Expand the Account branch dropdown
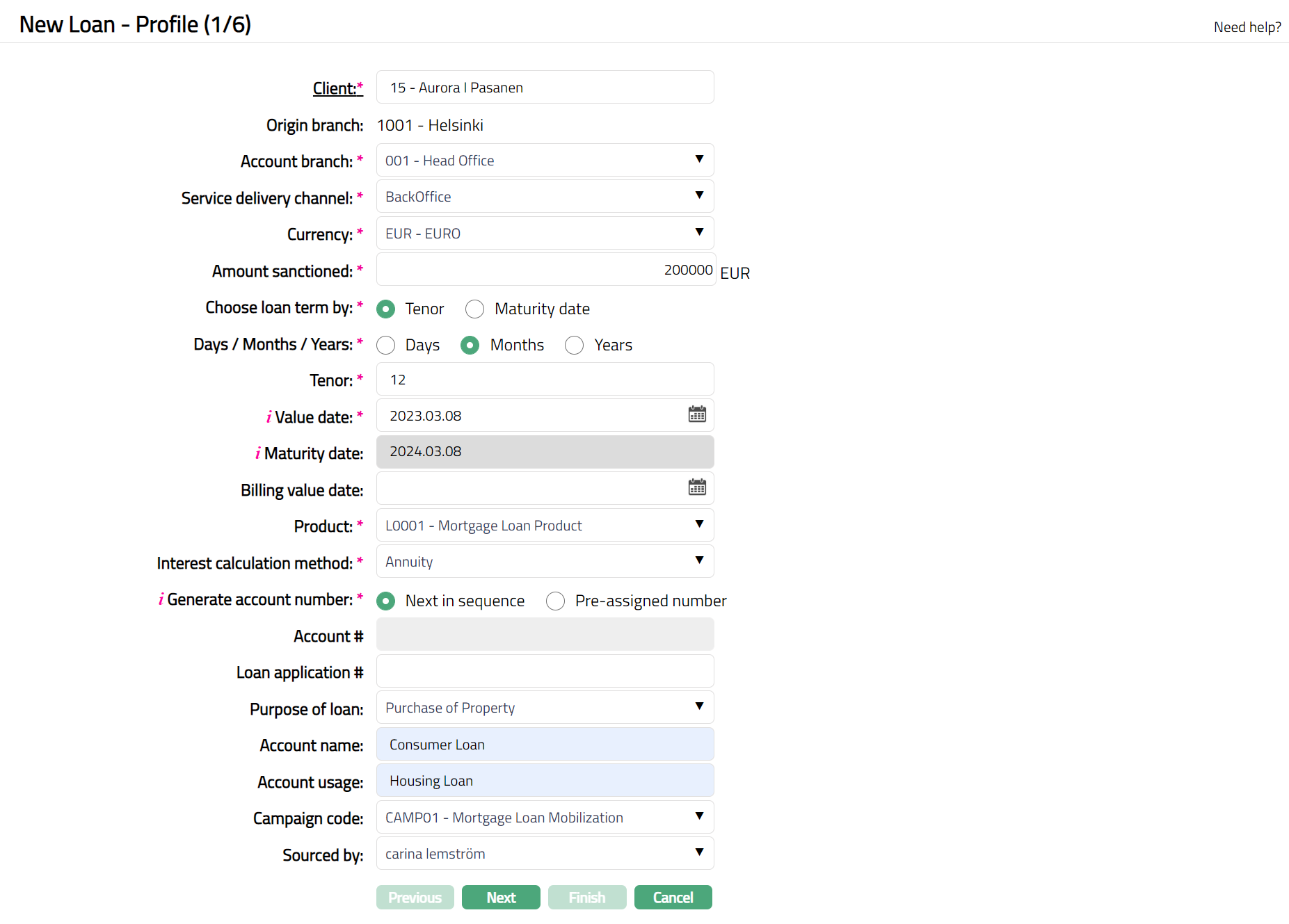1289x924 pixels. click(x=545, y=161)
